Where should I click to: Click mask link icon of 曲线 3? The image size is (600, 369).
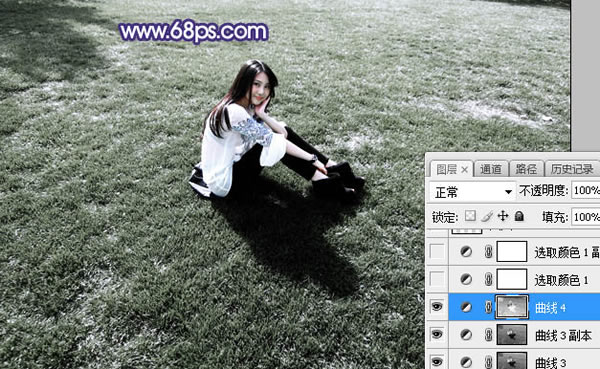click(x=488, y=362)
